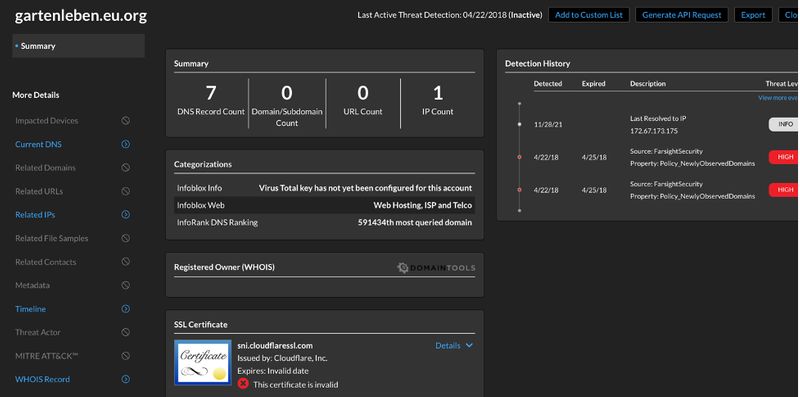Click the certificate thumbnail image

point(203,362)
